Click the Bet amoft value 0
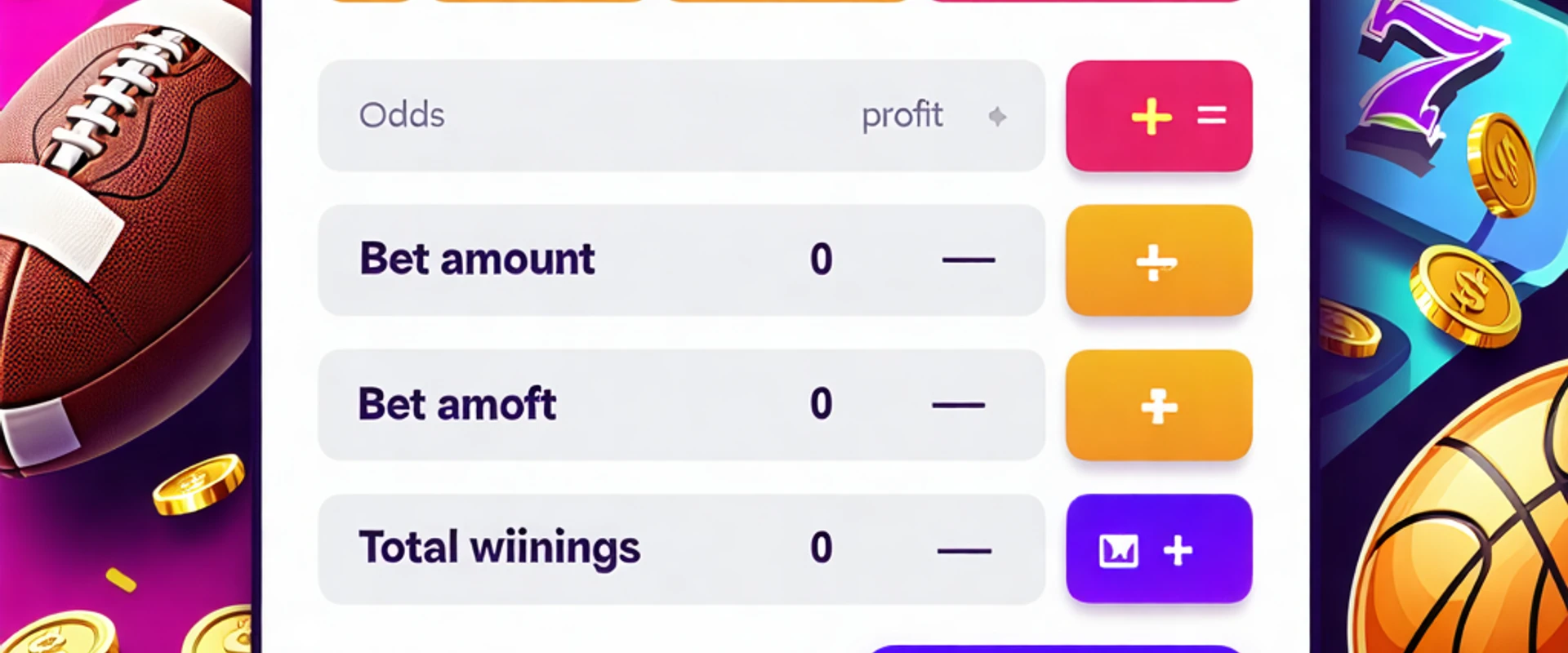Viewport: 1568px width, 653px height. (821, 405)
